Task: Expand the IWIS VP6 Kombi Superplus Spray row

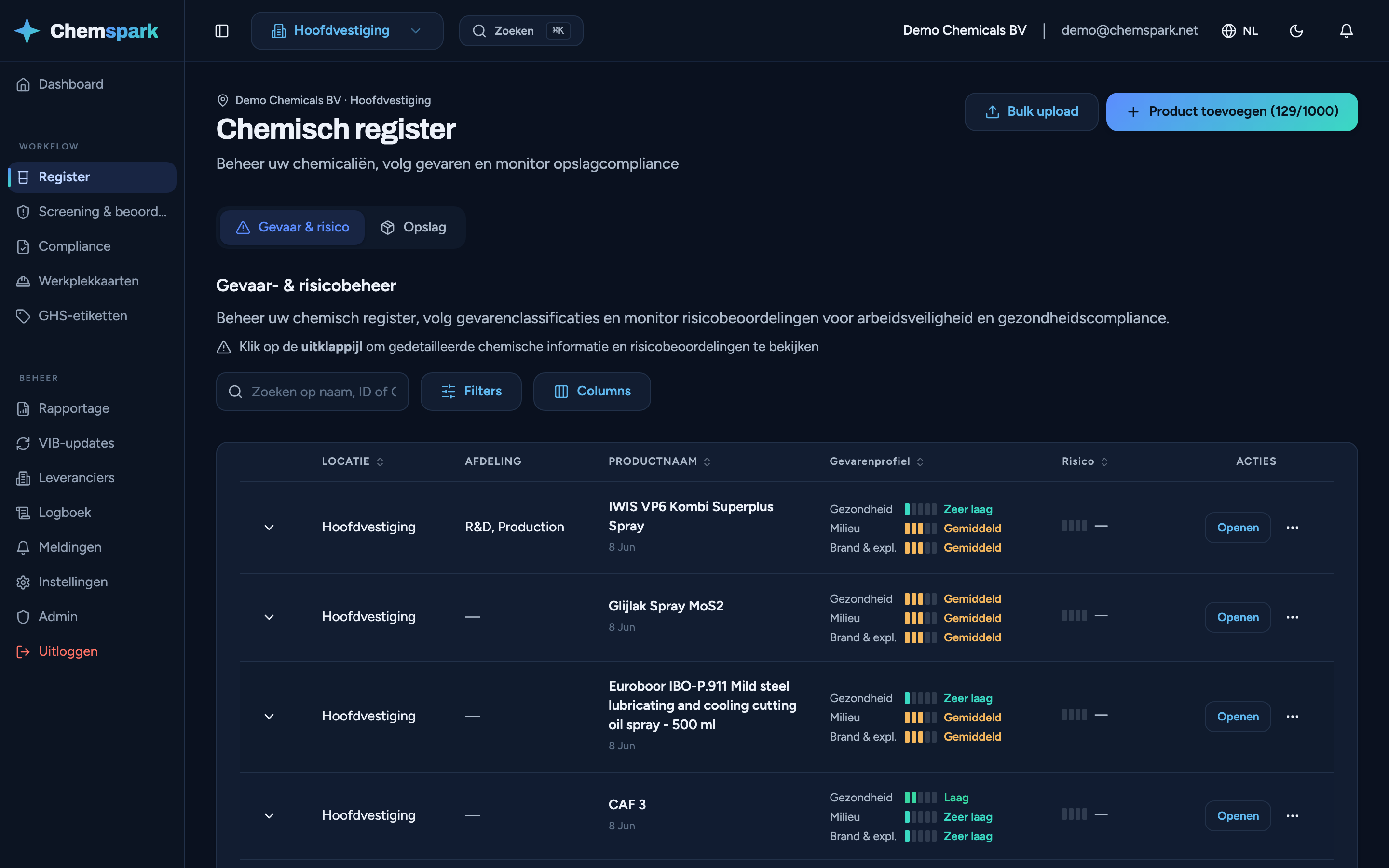Action: [x=269, y=527]
